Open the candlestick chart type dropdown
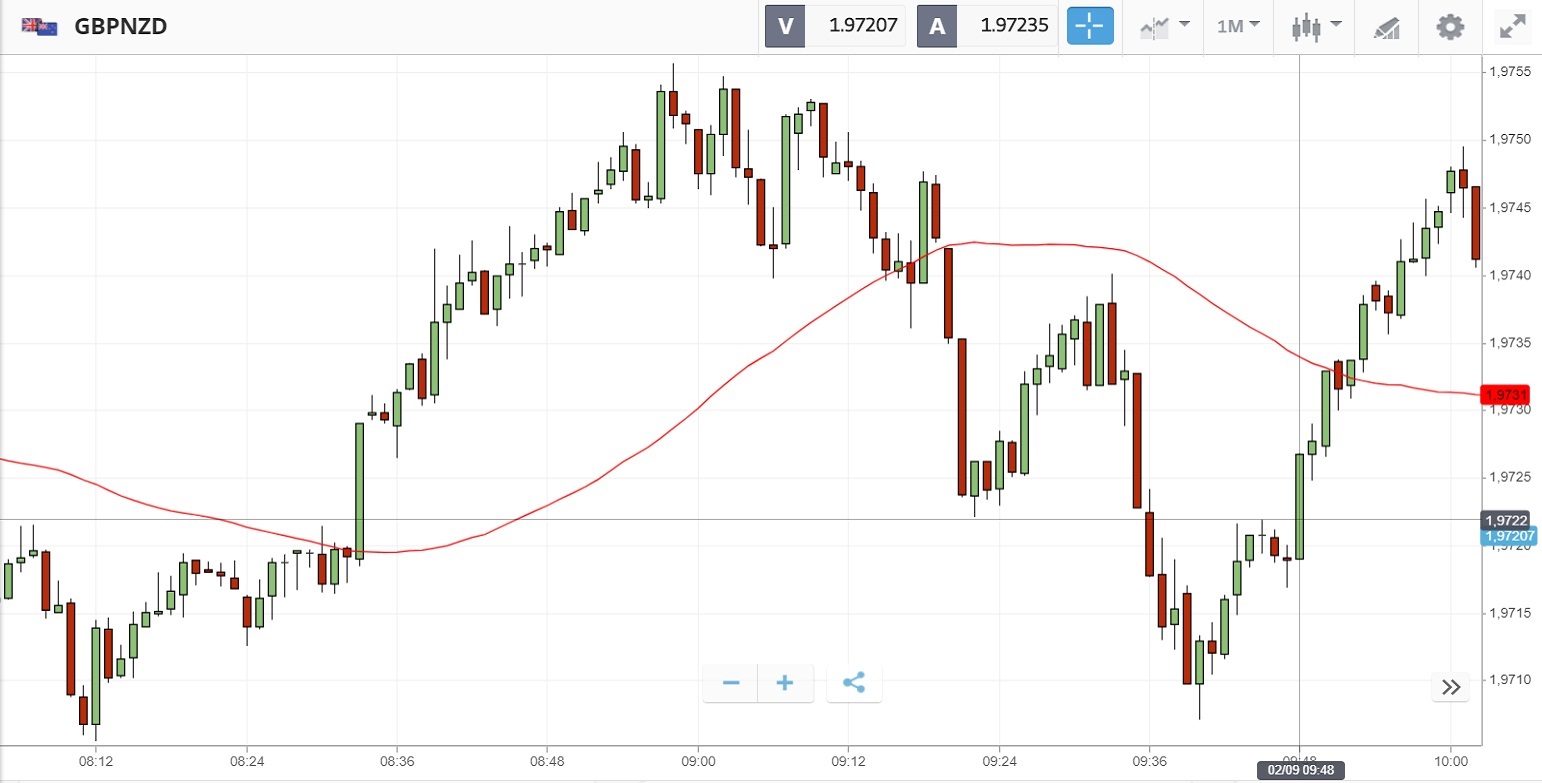 1311,27
